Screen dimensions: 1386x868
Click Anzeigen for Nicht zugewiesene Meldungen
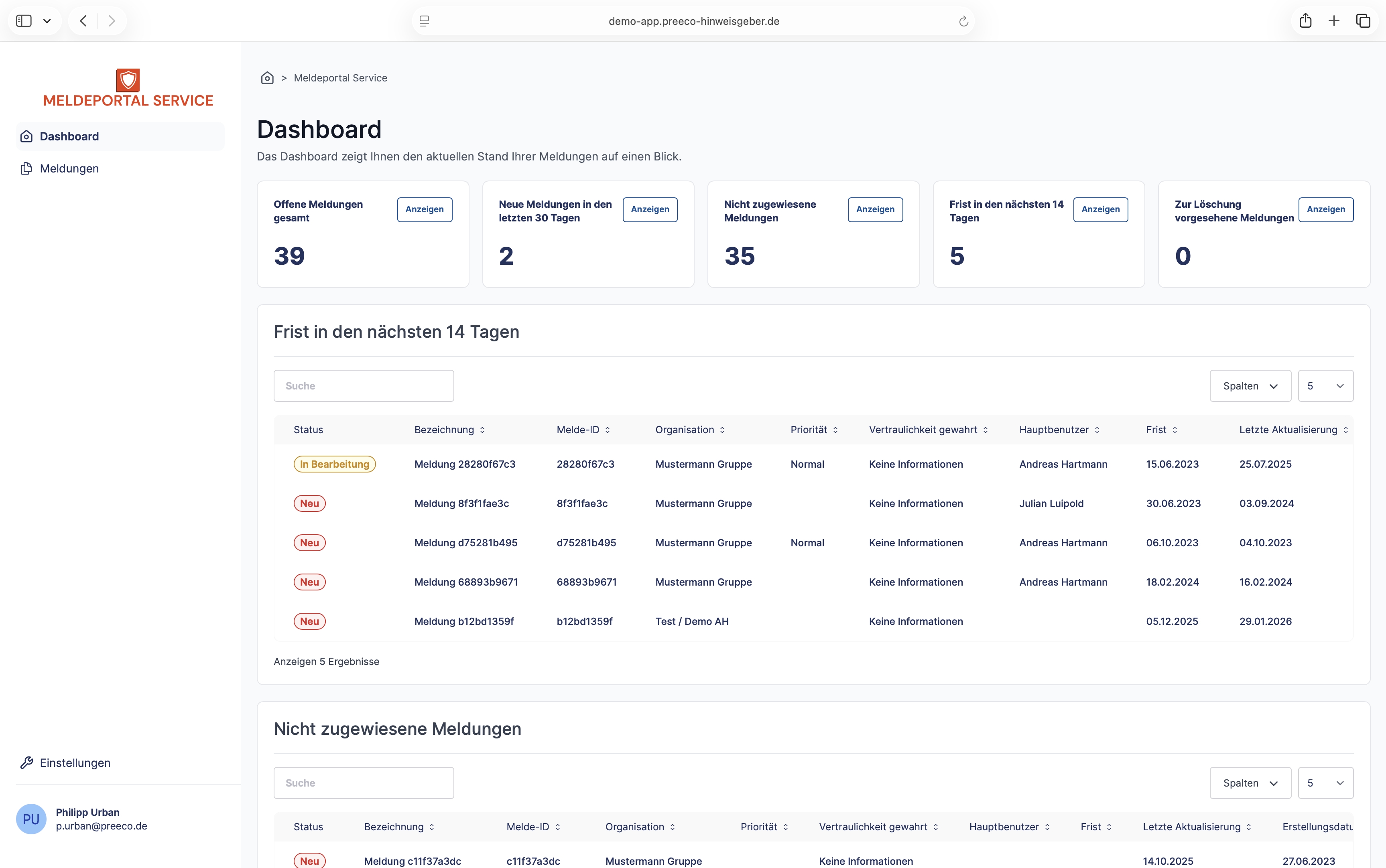click(874, 209)
